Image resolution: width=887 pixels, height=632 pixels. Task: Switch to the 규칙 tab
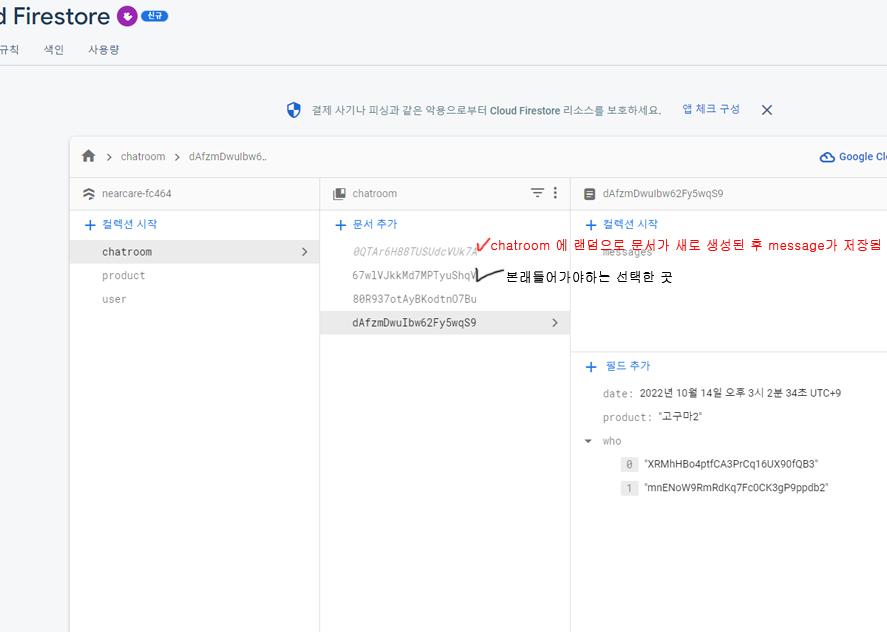8,50
